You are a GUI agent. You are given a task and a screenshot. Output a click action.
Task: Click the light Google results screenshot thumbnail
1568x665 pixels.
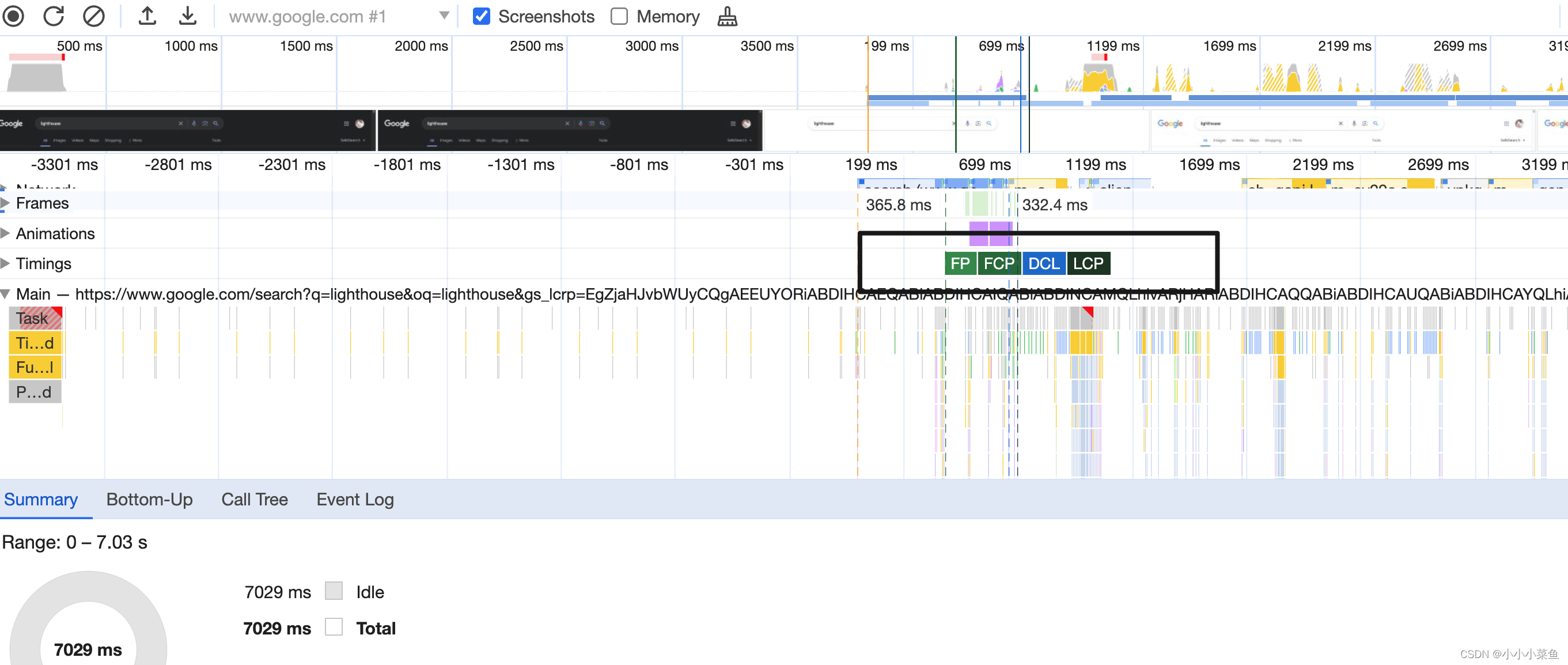click(1342, 130)
